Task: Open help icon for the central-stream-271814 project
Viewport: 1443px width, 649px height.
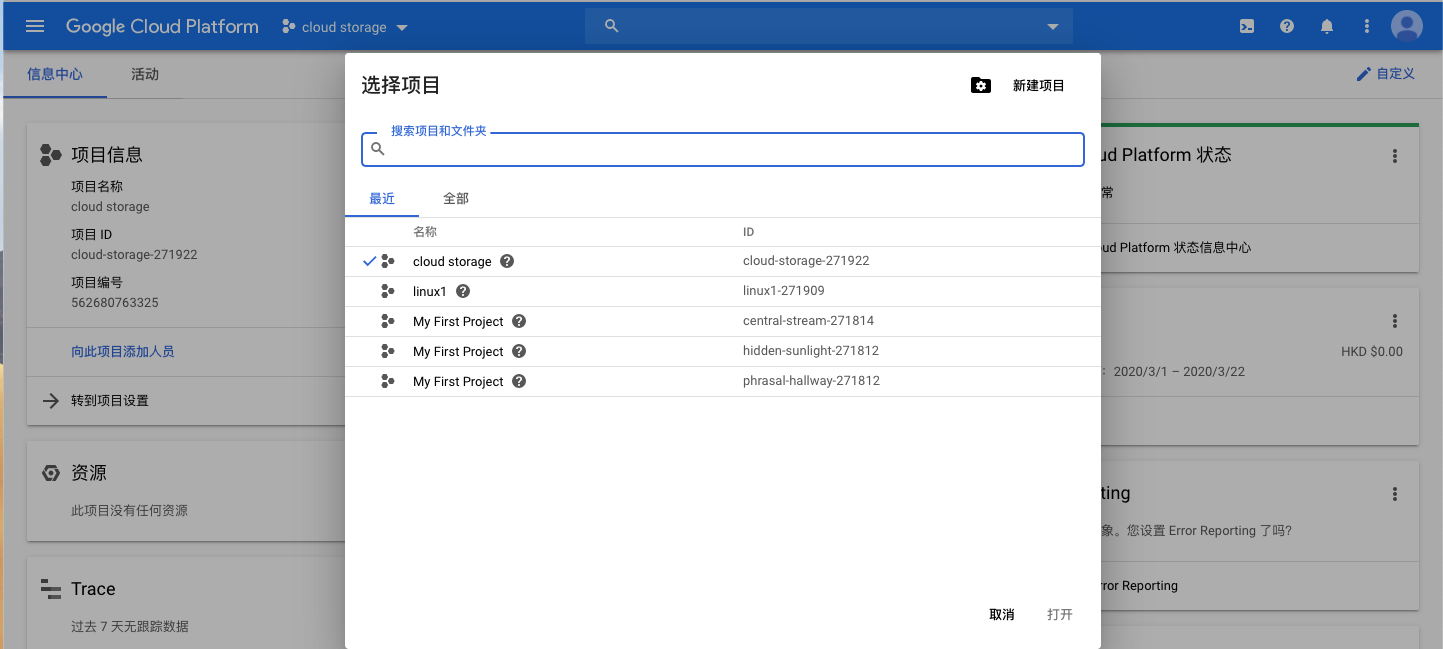Action: click(519, 321)
